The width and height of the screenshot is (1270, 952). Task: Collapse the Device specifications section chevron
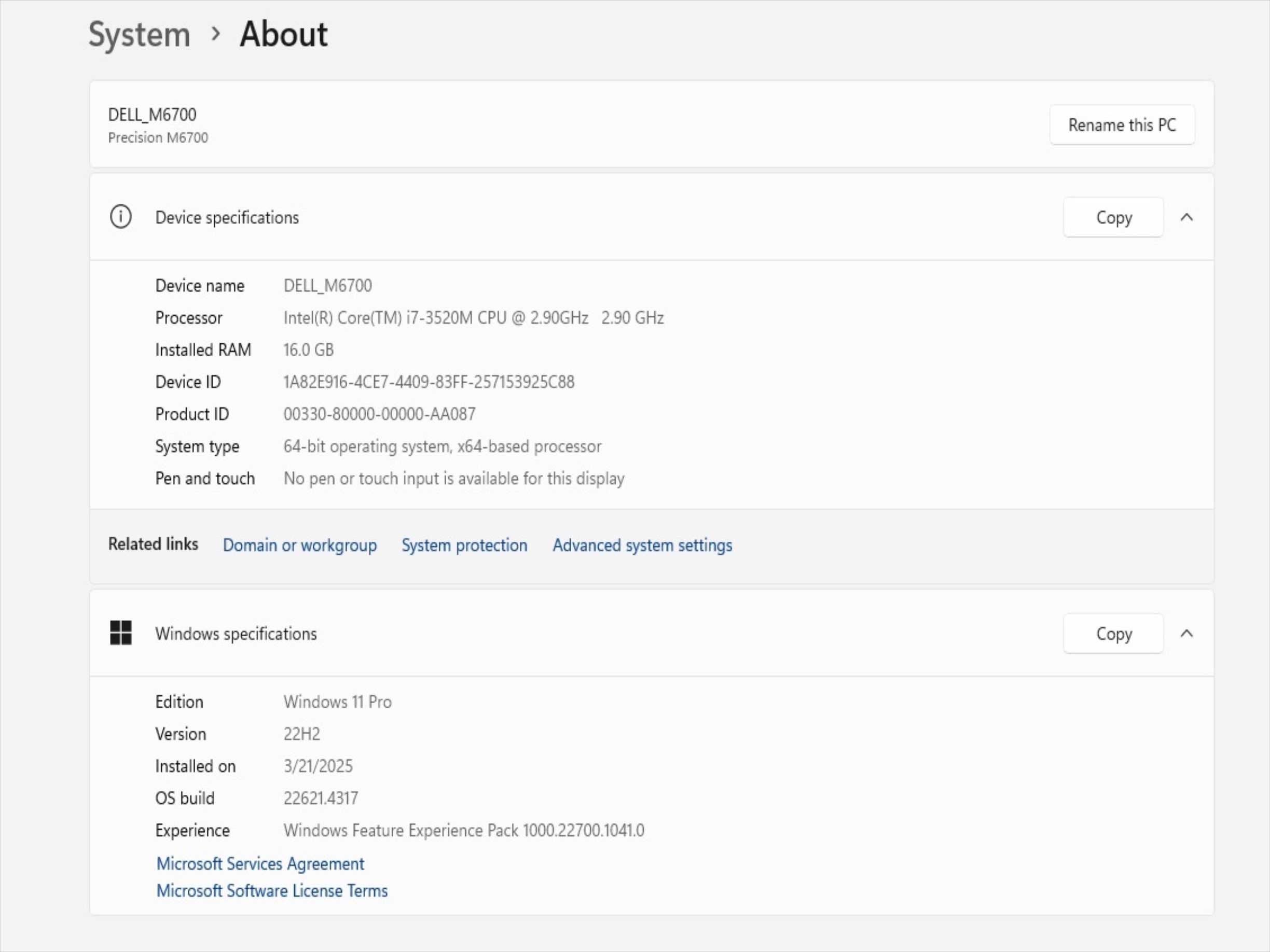(1187, 217)
